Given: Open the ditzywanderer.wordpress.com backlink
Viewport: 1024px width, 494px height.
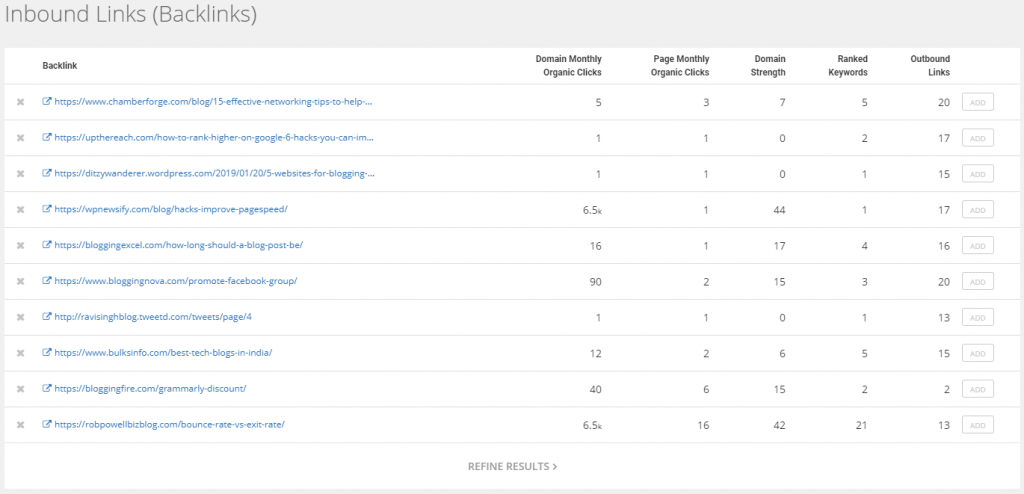Looking at the screenshot, I should point(214,174).
